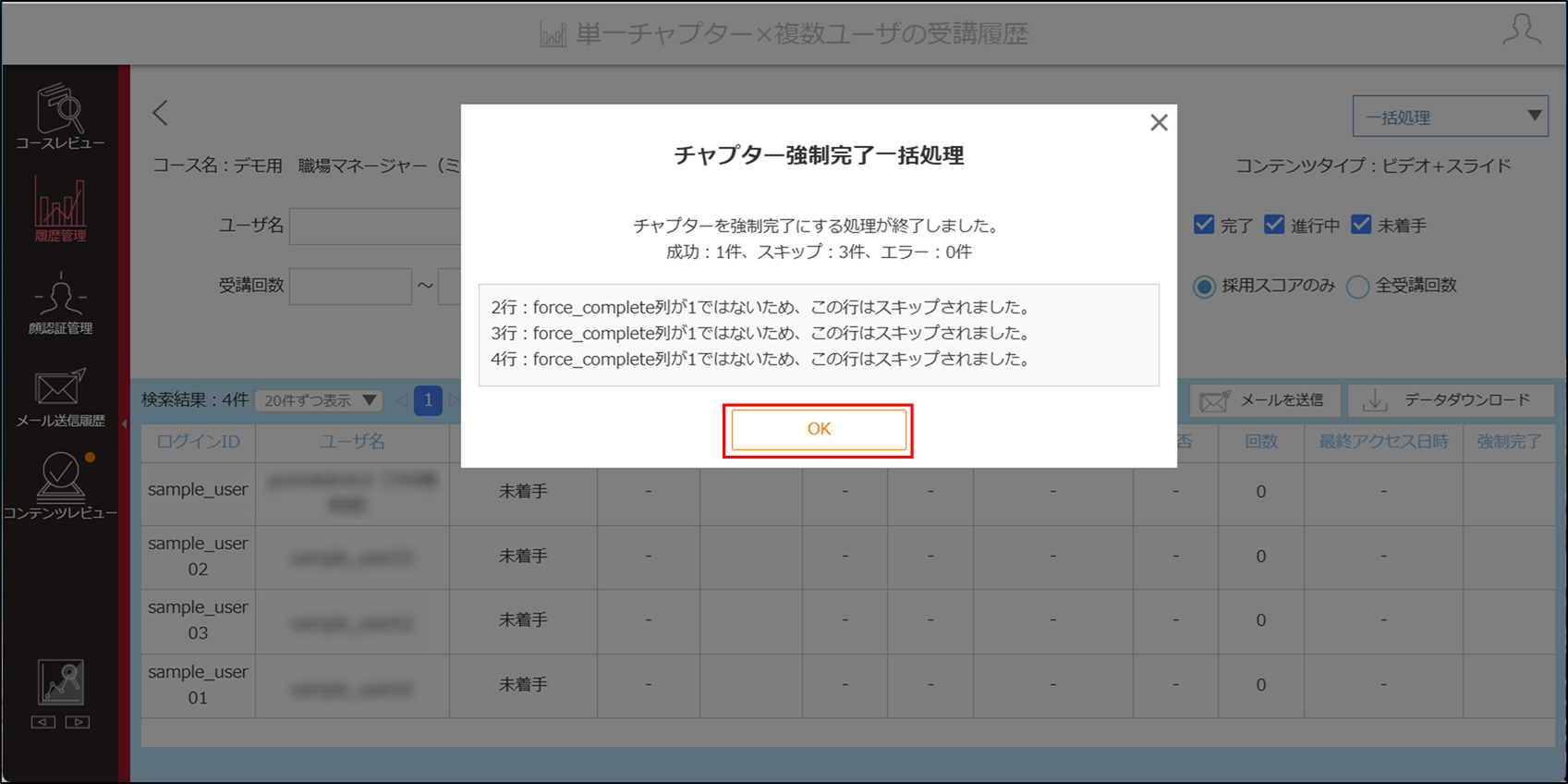Screen dimensions: 1568x784
Task: Select the 採用スコアのみ radio button
Action: tap(1204, 287)
